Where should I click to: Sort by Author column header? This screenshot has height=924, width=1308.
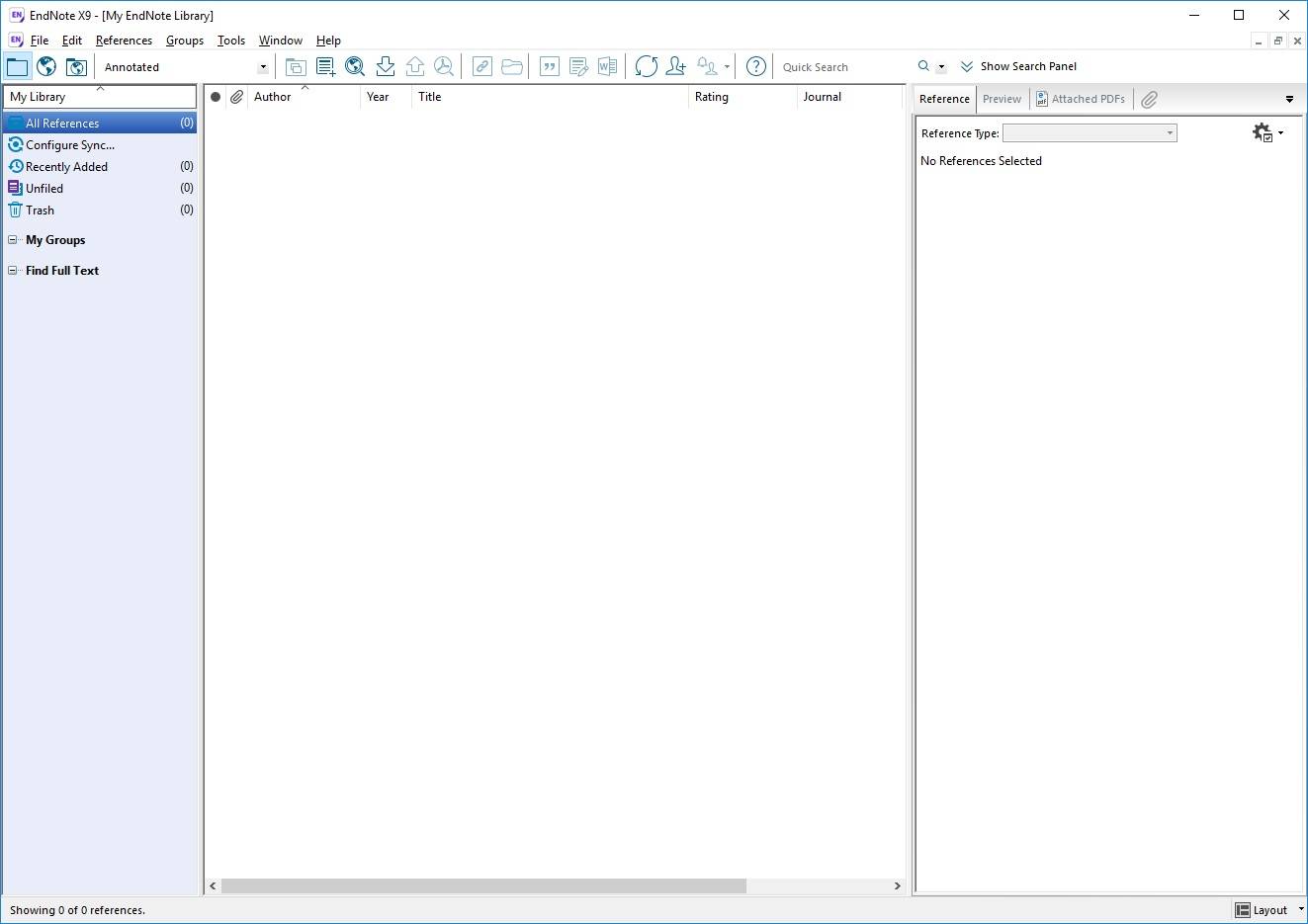(x=304, y=97)
